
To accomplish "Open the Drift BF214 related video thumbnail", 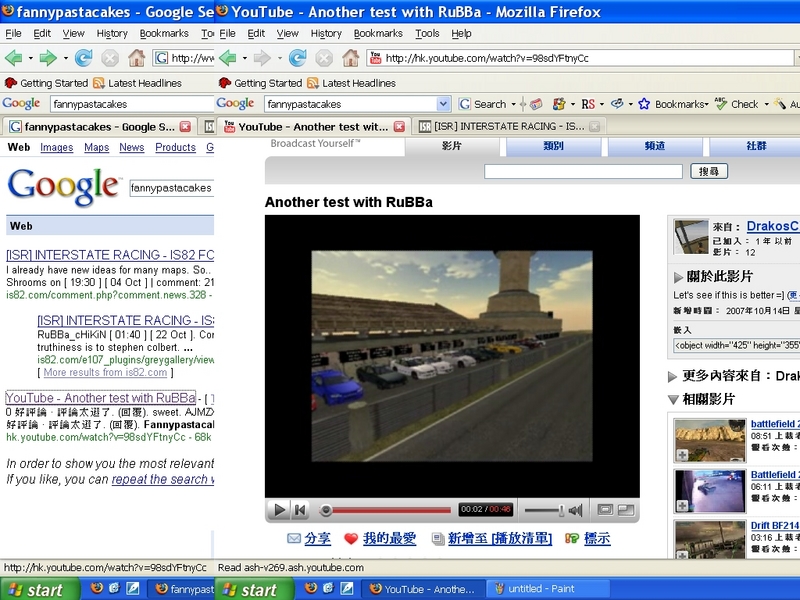I will (x=710, y=539).
